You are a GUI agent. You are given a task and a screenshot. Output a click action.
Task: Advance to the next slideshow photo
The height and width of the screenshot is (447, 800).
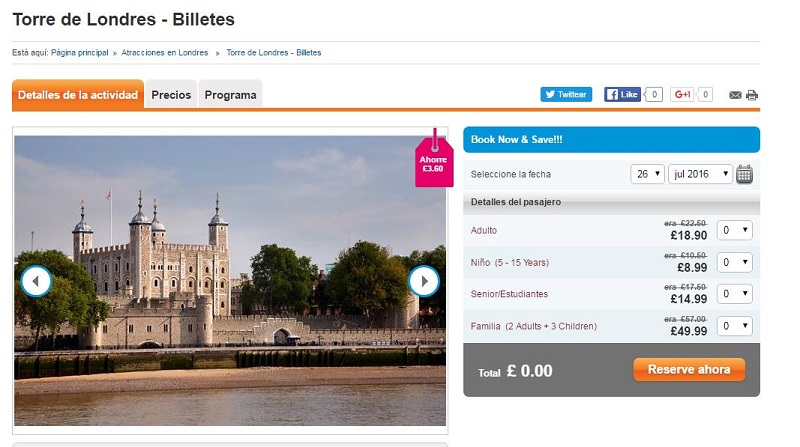pyautogui.click(x=424, y=281)
